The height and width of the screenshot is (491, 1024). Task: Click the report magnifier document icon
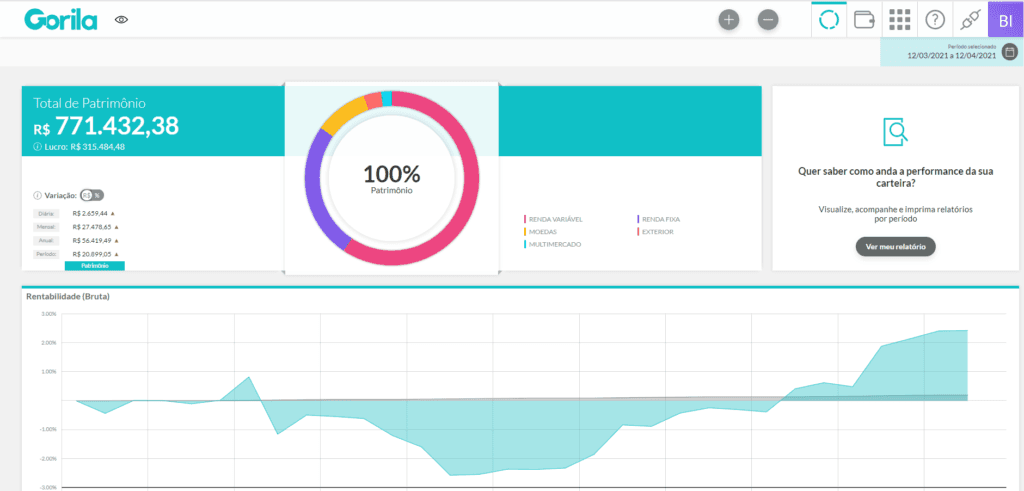point(895,131)
